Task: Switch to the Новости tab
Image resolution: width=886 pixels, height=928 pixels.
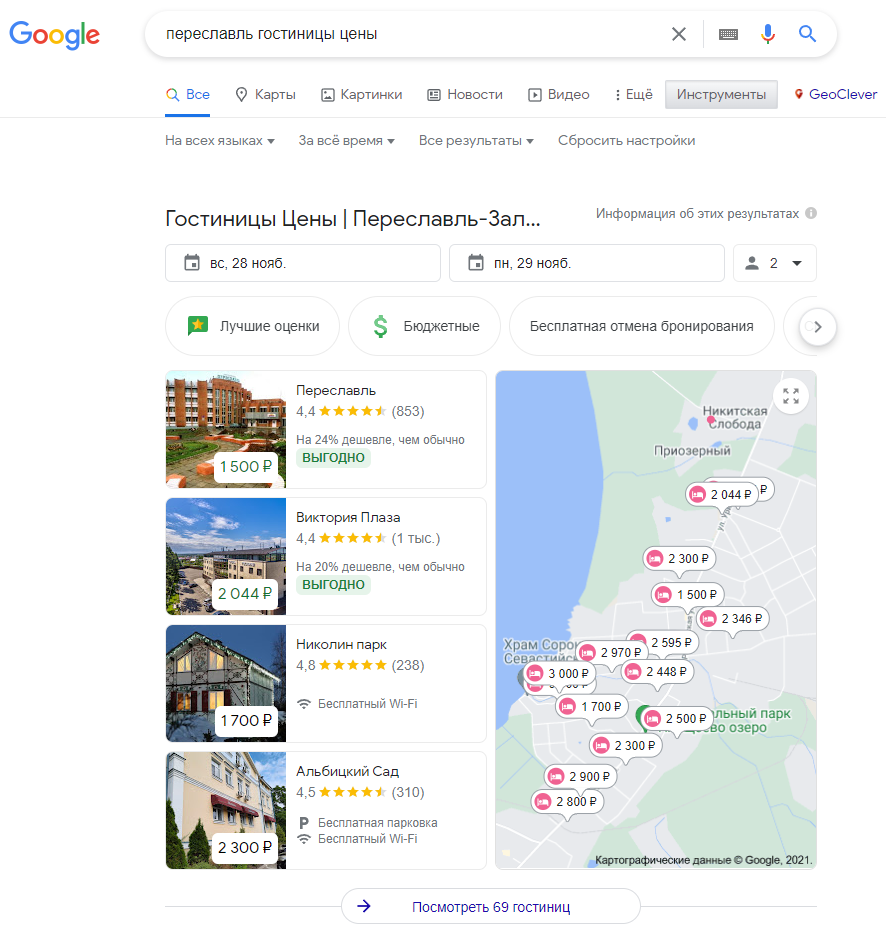Action: [x=465, y=95]
